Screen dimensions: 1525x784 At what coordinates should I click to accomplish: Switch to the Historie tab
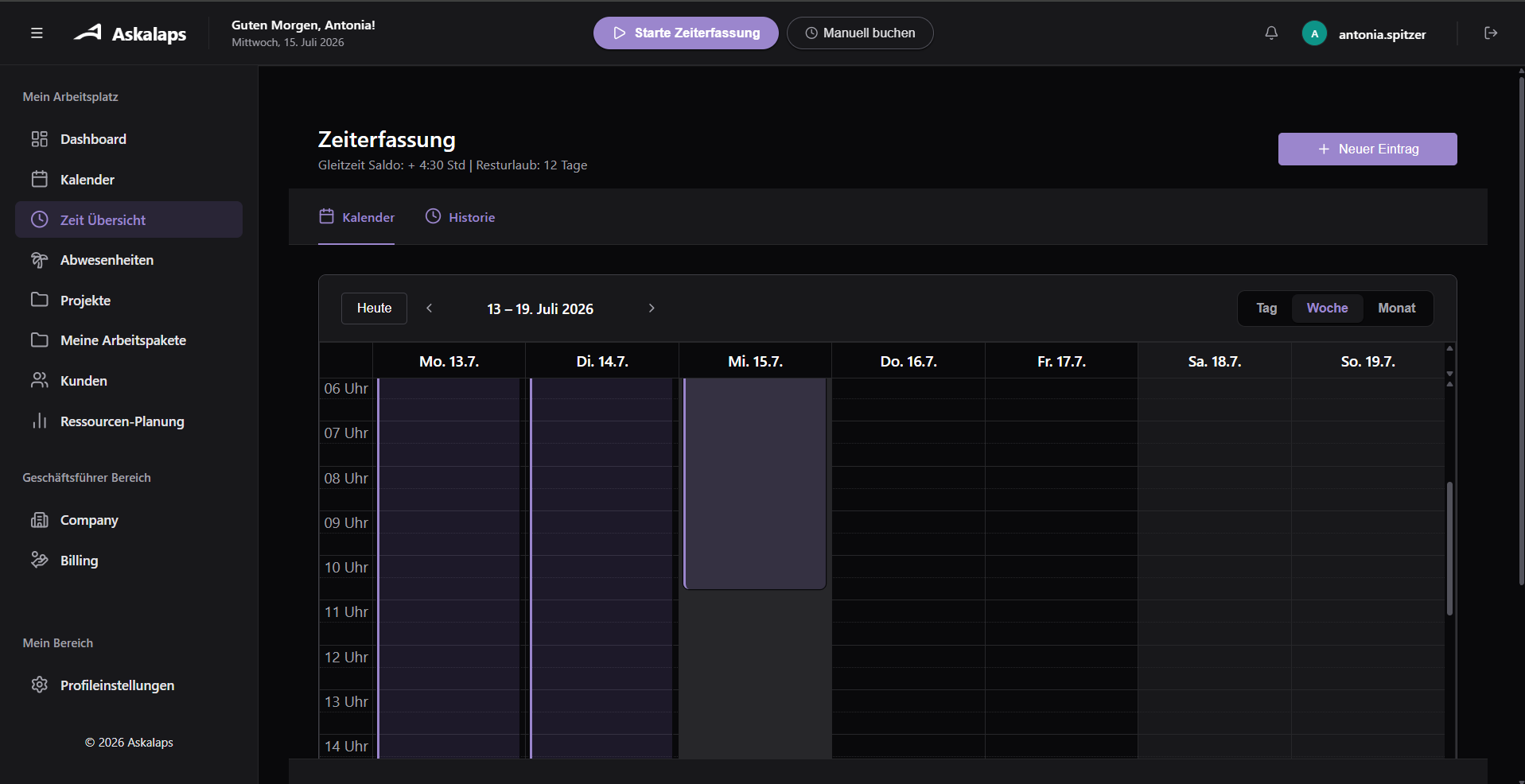[460, 217]
